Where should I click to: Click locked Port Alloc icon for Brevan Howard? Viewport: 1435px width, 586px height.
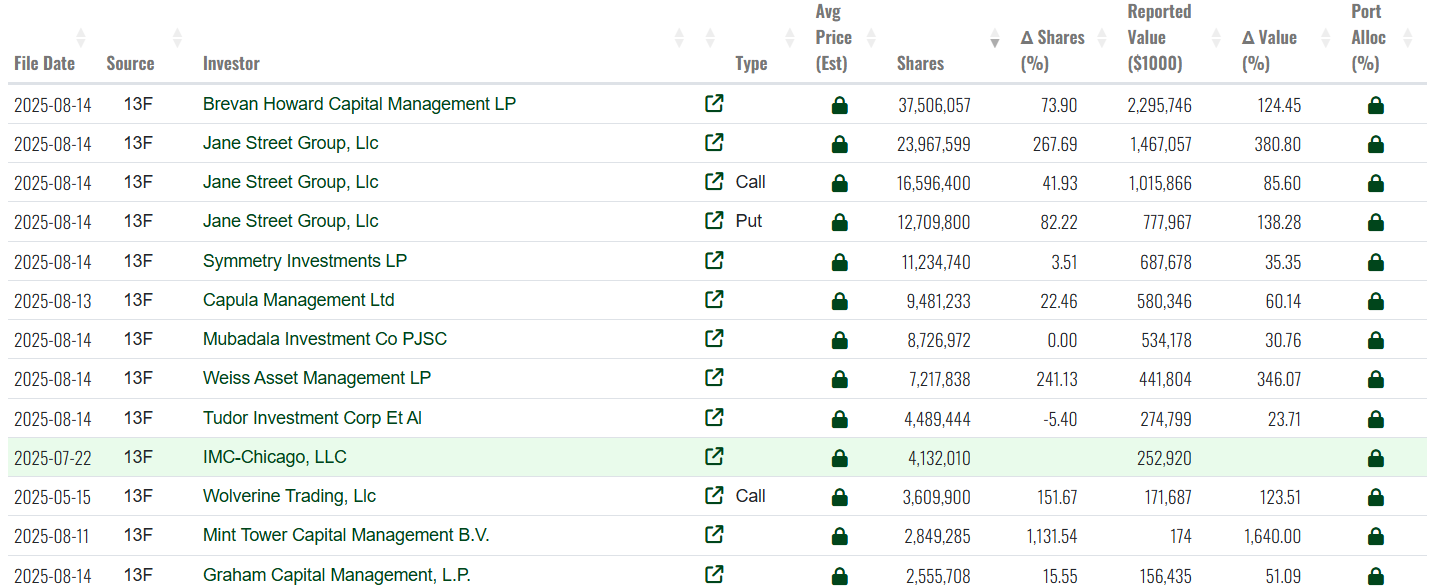tap(1375, 105)
